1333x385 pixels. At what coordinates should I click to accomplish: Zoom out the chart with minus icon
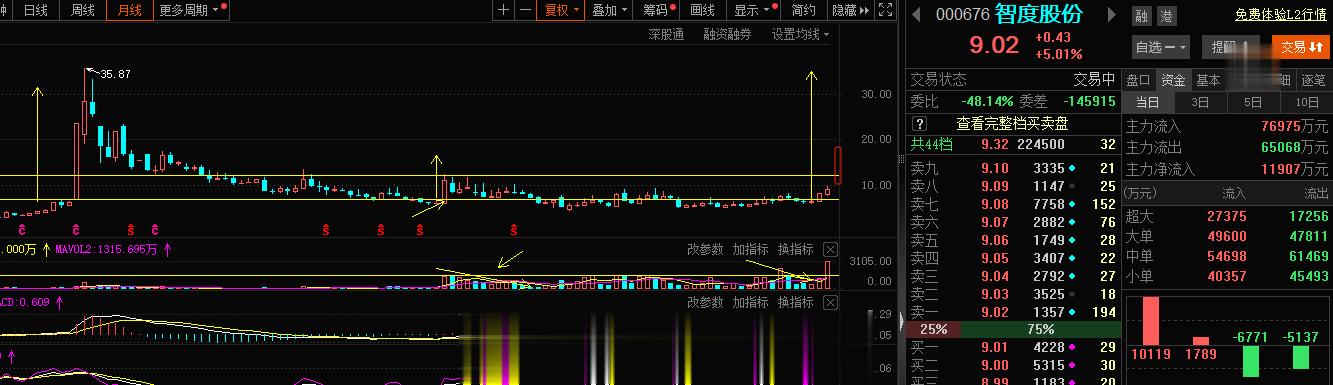point(525,10)
